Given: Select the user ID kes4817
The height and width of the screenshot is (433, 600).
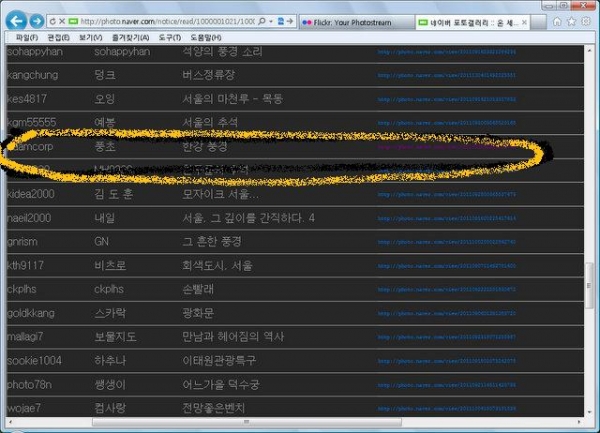Looking at the screenshot, I should point(27,99).
